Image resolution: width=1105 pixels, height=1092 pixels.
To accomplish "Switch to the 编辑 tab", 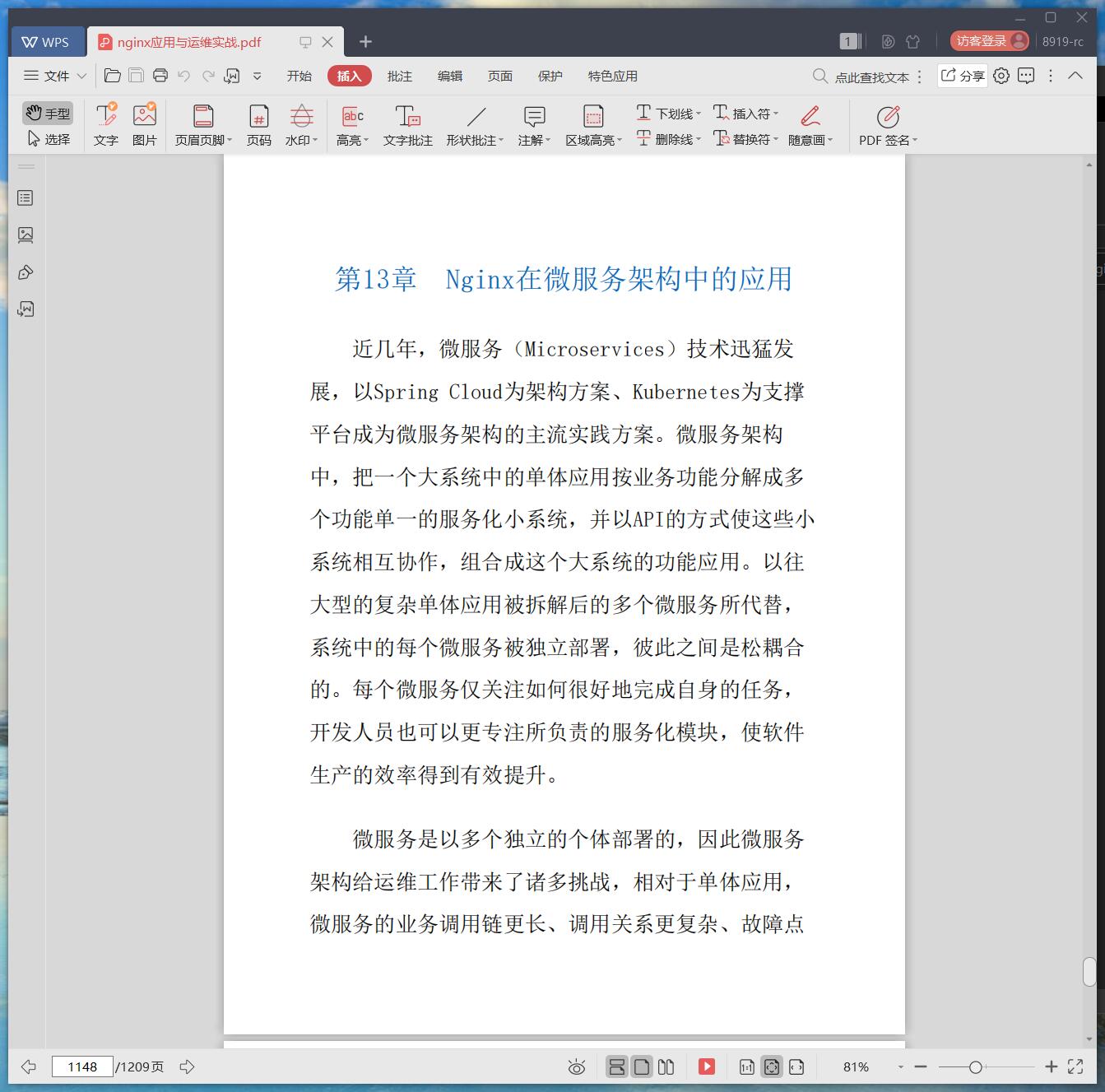I will click(x=449, y=76).
